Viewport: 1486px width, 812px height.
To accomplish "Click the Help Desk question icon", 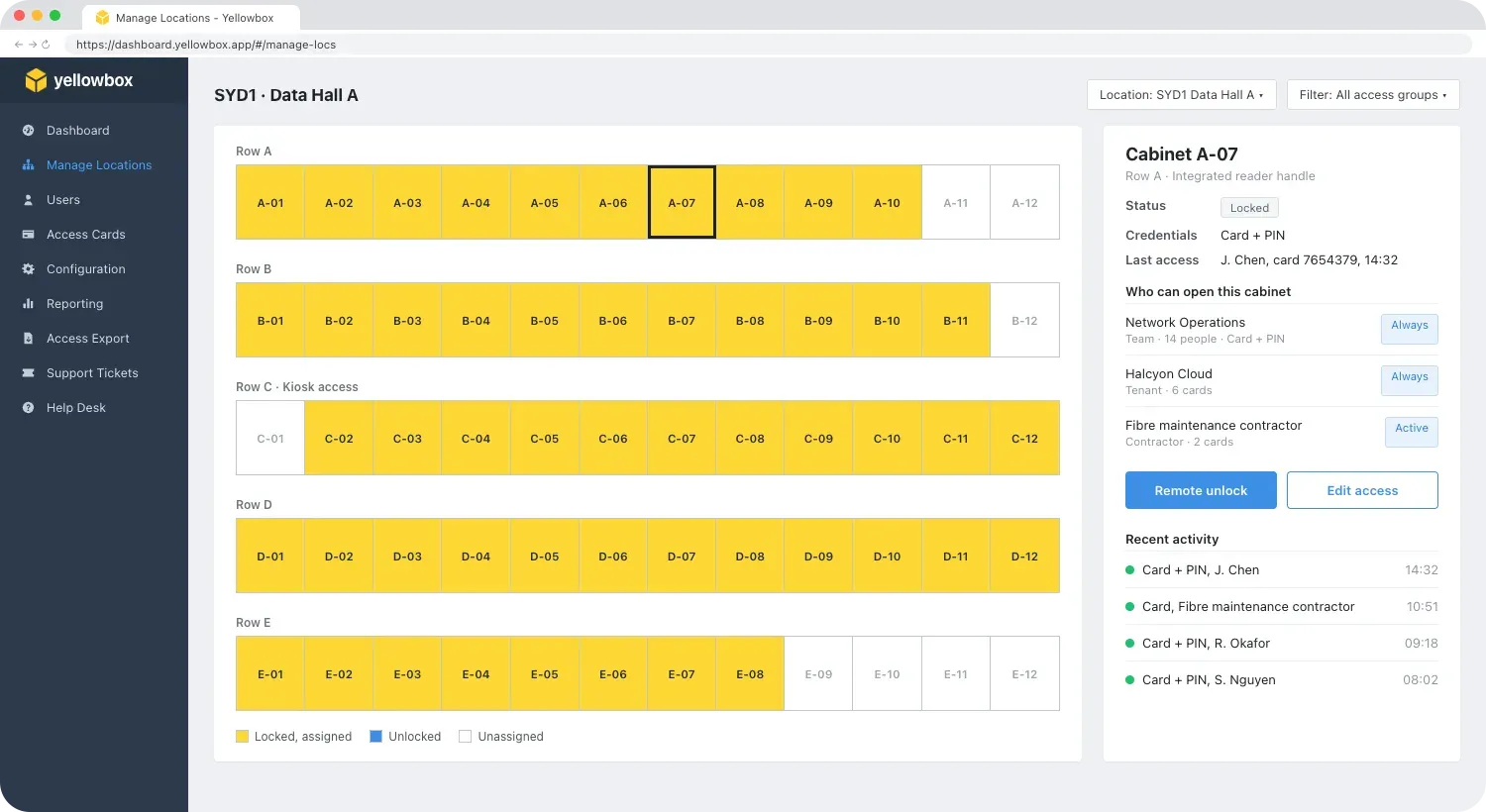I will 28,408.
